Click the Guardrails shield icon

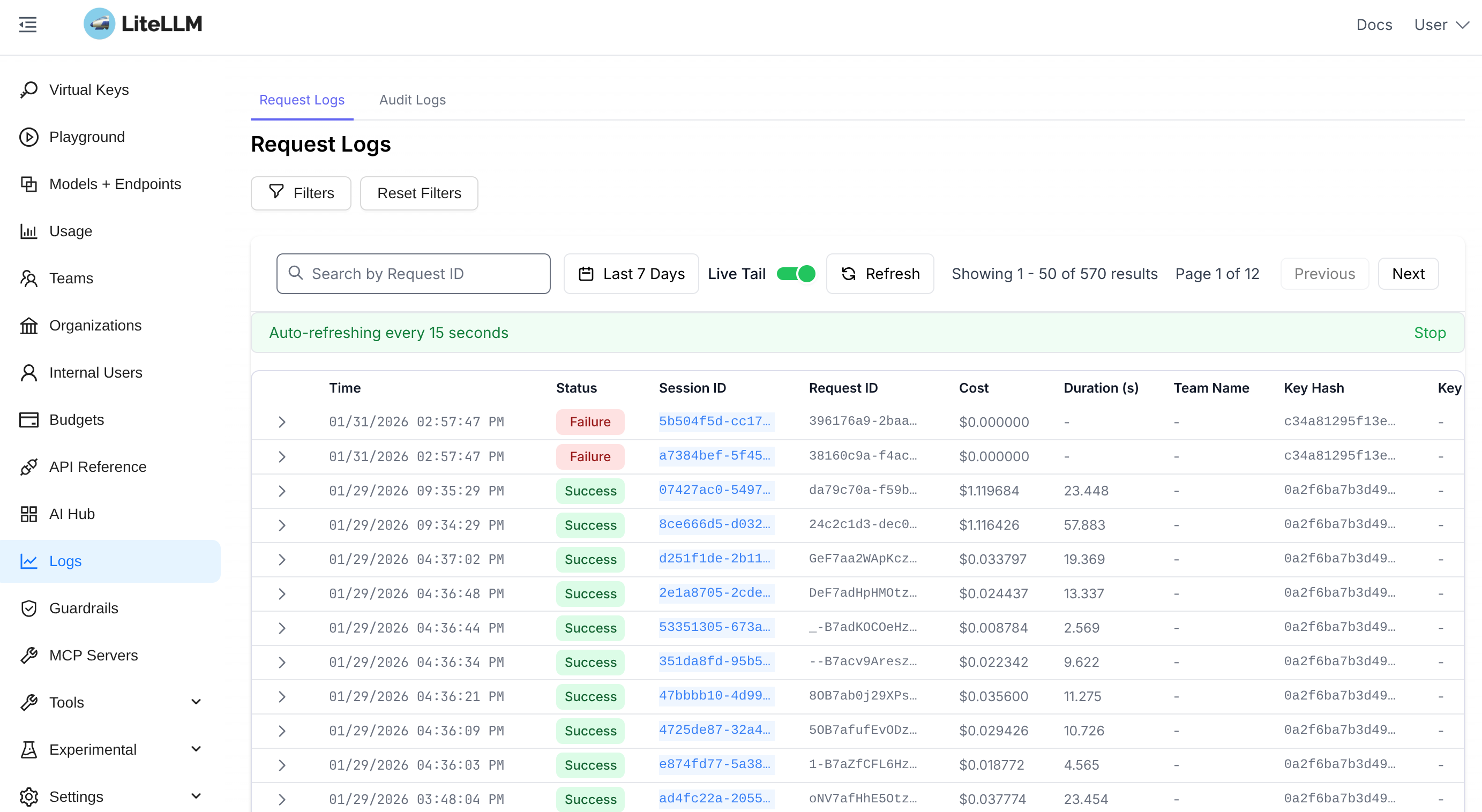(29, 608)
